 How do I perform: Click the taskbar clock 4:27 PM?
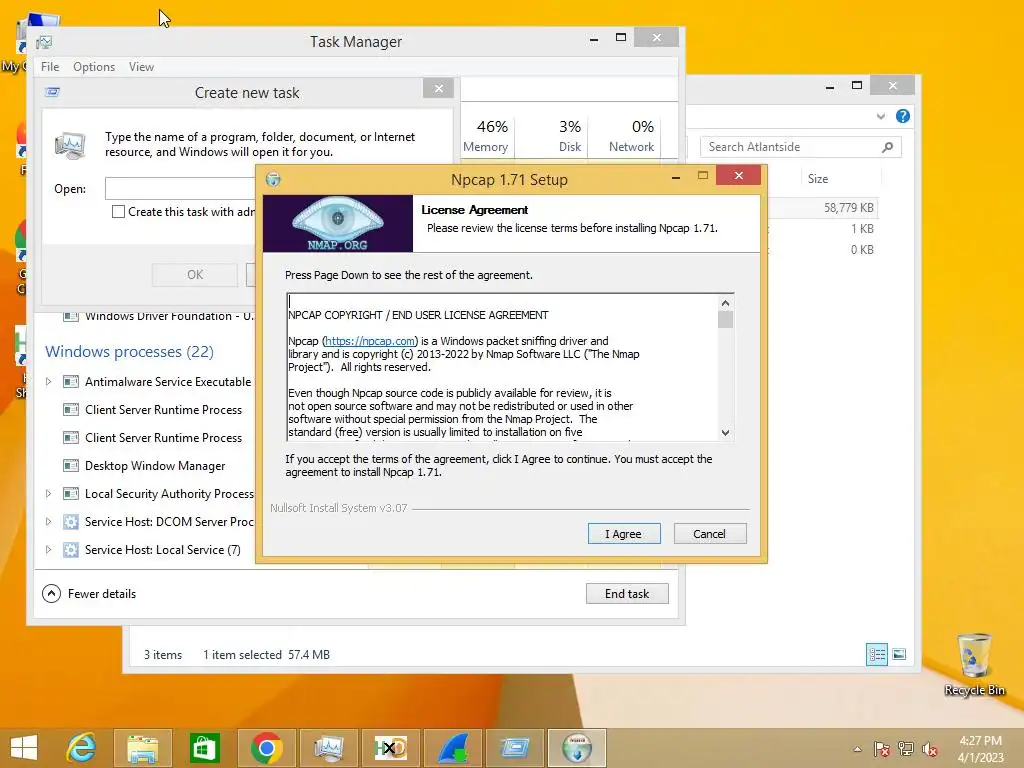[980, 741]
